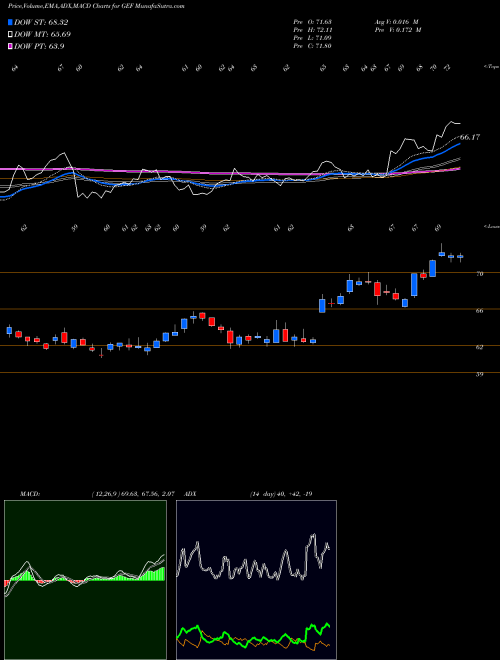
Task: Select the 'DOW MT: 63.69' legend text
Action: click(42, 34)
